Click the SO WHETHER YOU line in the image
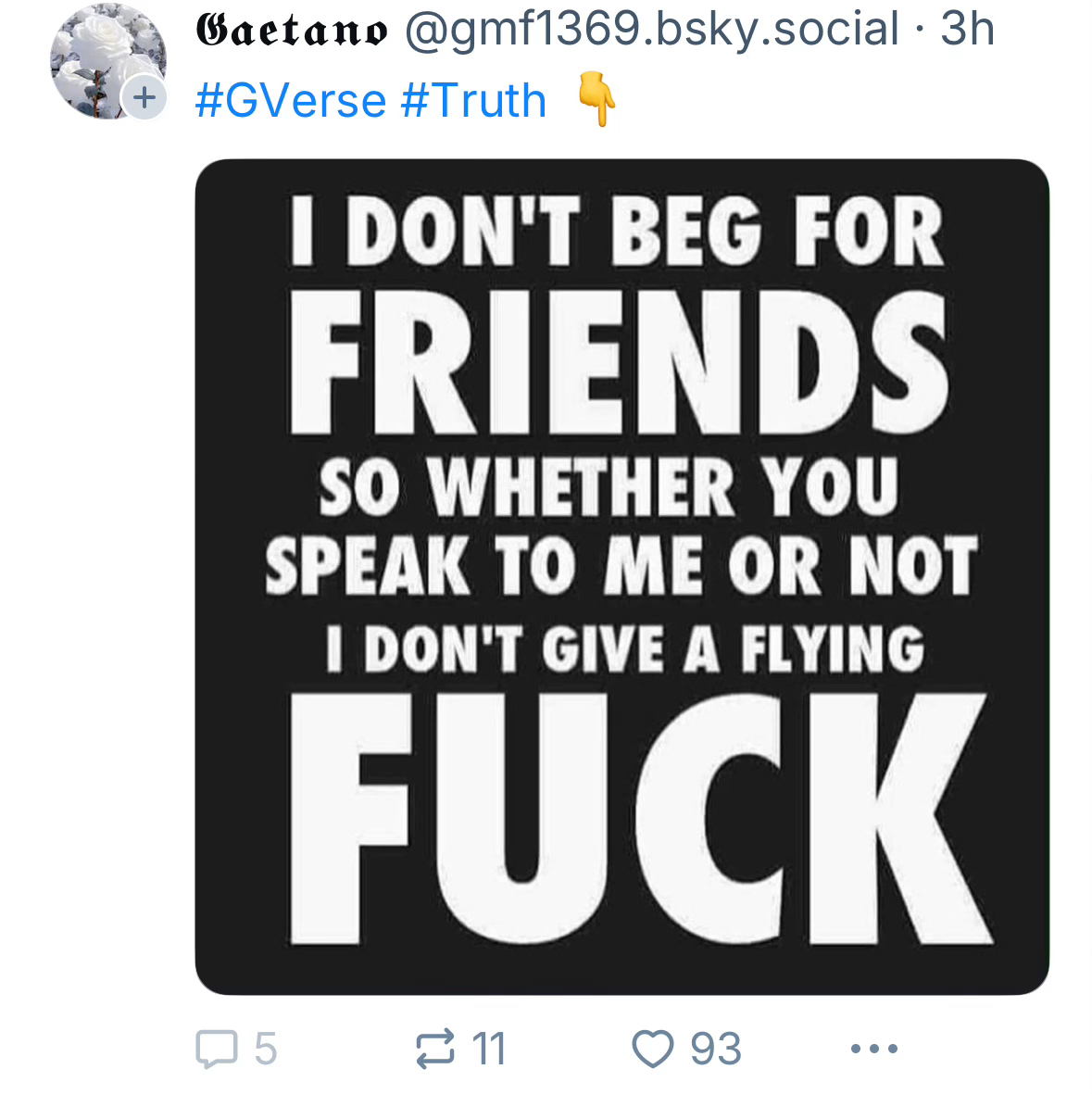Viewport: 1092px width, 1094px height. tap(609, 486)
